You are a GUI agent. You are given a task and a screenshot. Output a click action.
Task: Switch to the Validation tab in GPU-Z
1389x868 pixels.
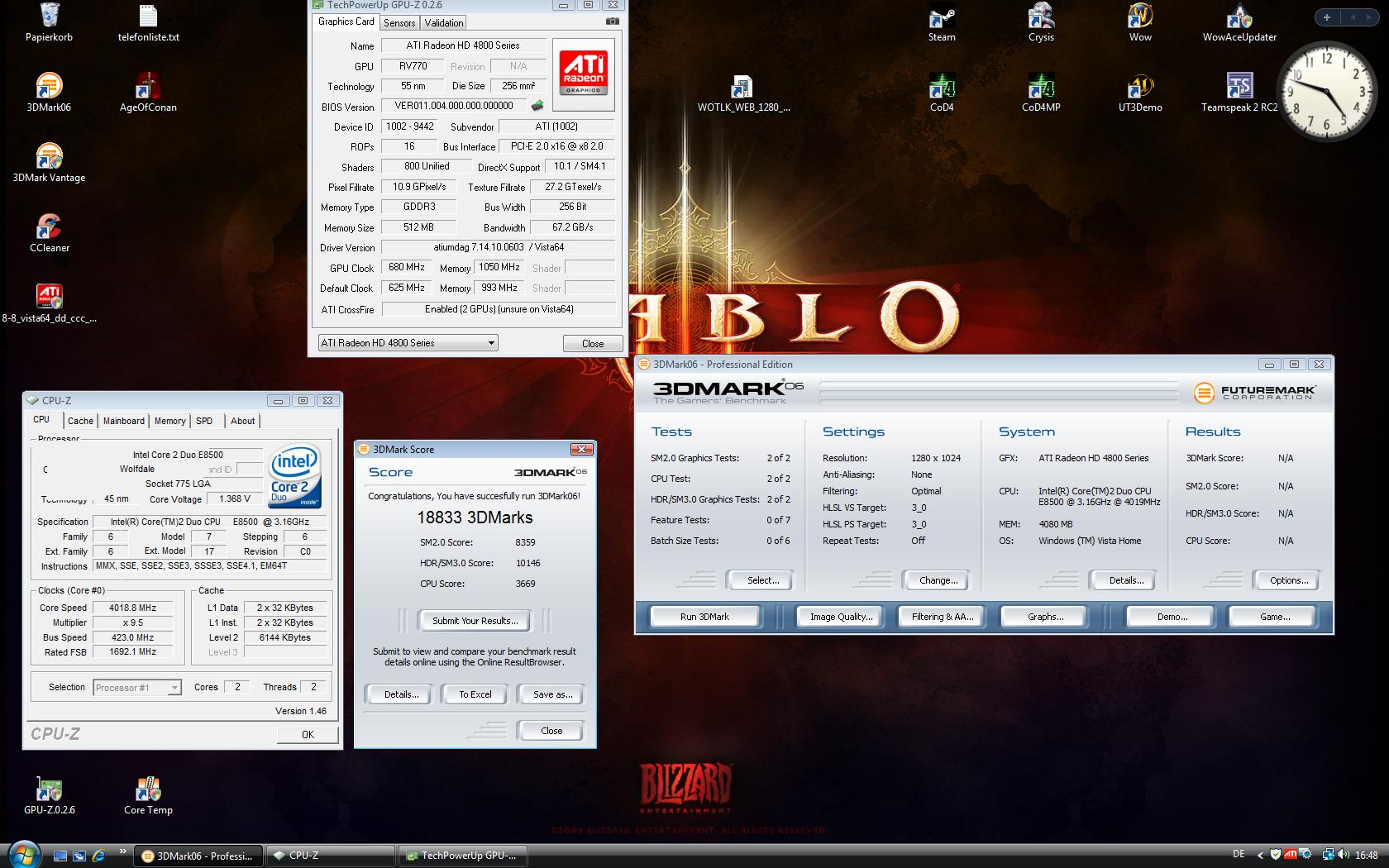444,23
